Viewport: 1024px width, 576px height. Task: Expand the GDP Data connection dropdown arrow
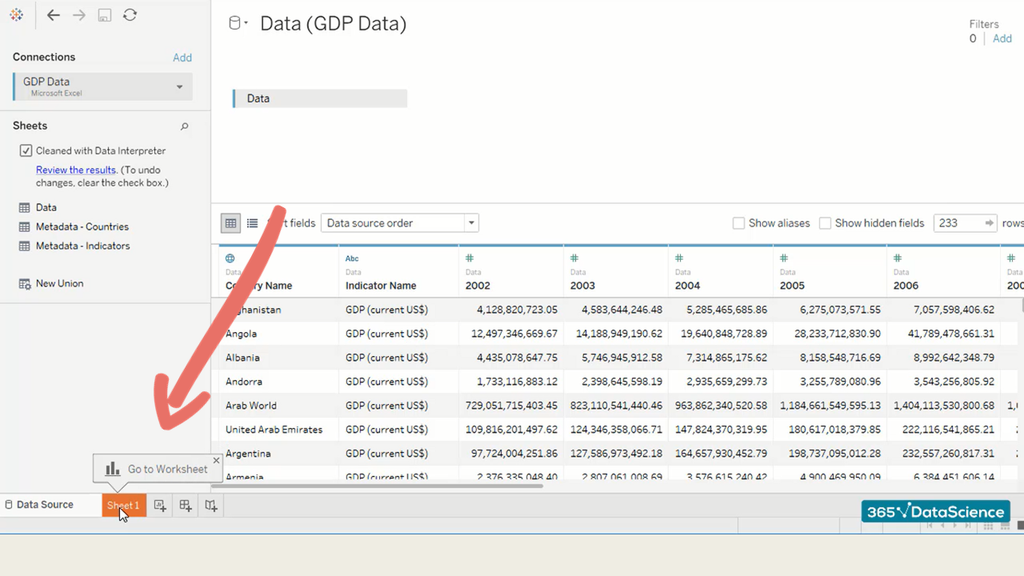point(180,87)
